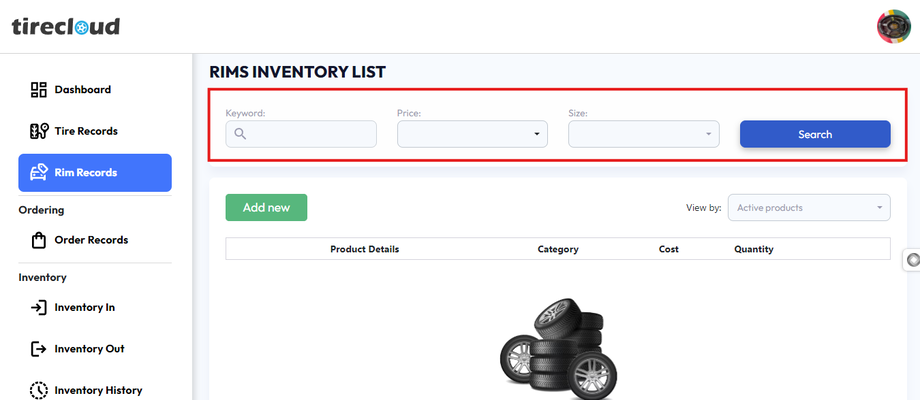Go to the Dashboard menu item
The height and width of the screenshot is (400, 920).
point(82,90)
